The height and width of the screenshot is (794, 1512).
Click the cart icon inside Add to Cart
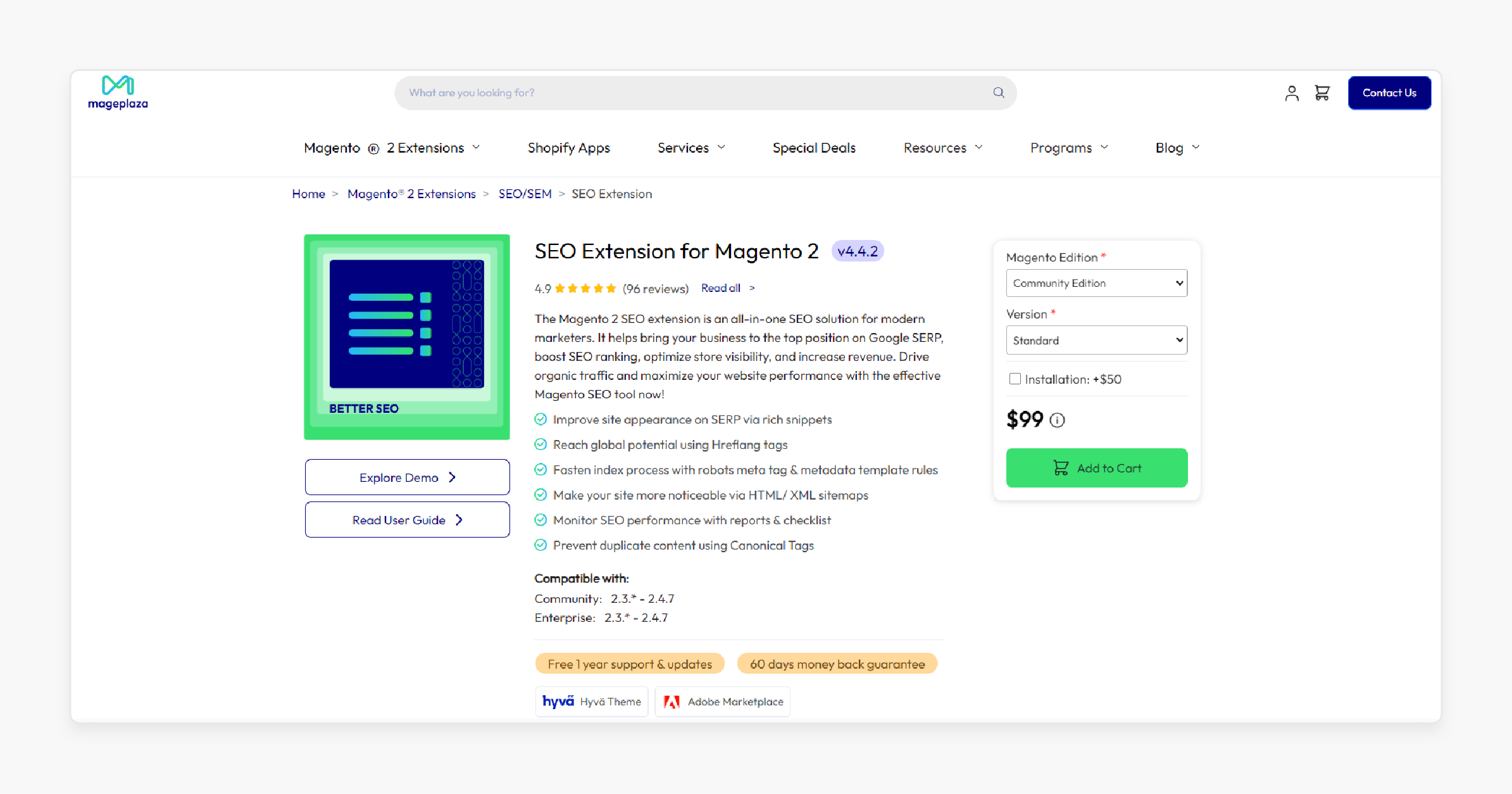1062,468
